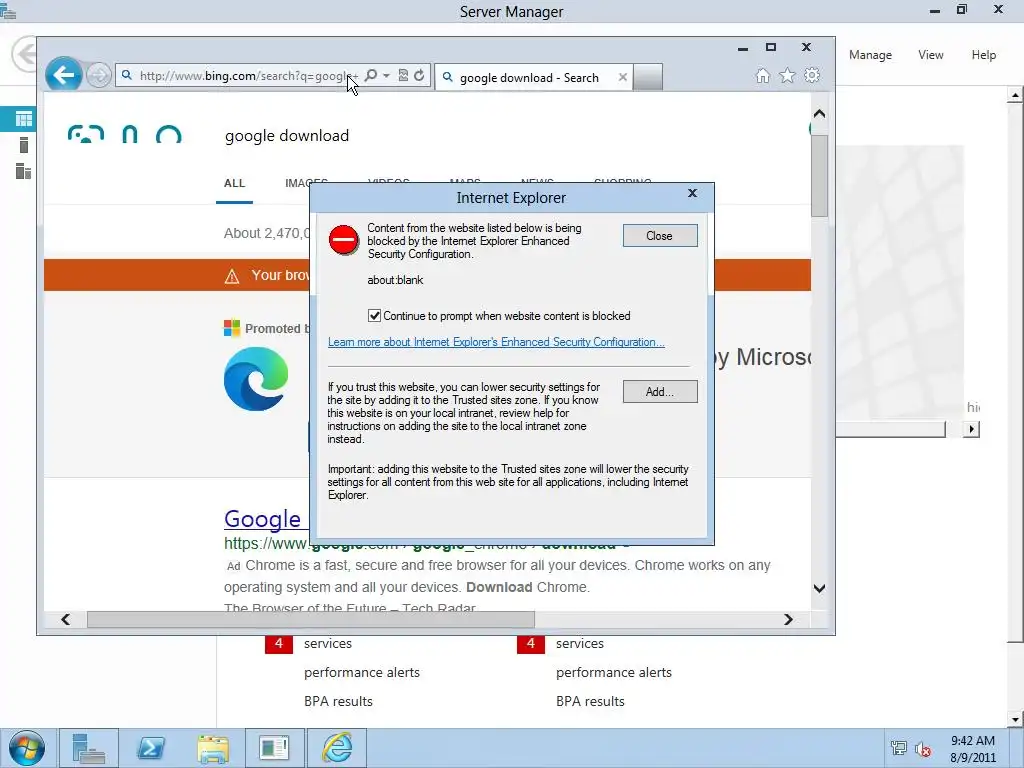The height and width of the screenshot is (768, 1024).
Task: Click the muted volume icon in tray
Action: 923,749
